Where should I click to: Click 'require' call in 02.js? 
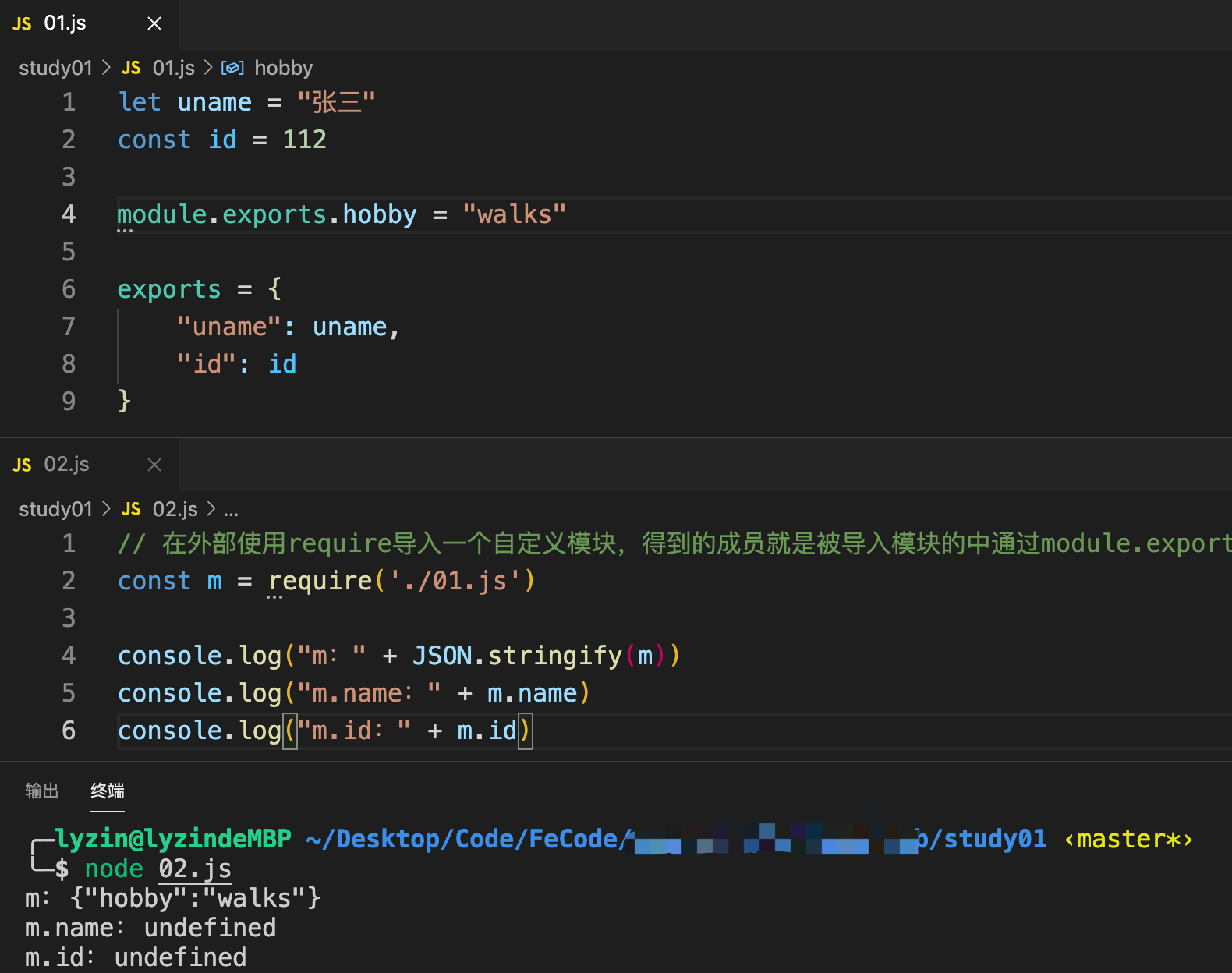coord(320,581)
